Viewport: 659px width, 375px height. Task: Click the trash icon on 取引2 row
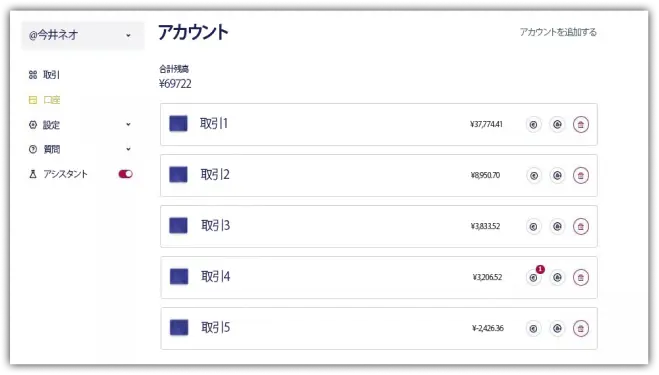580,175
